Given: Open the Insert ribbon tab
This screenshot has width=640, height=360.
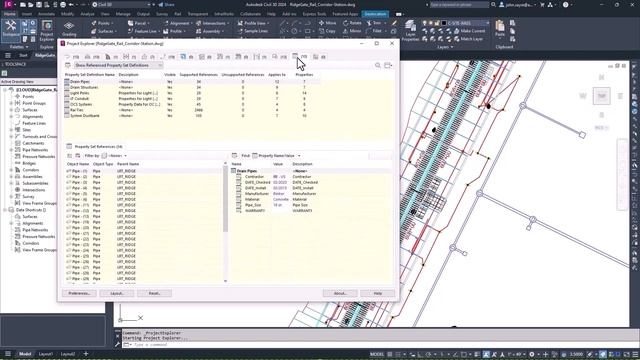Looking at the screenshot, I should [x=27, y=14].
